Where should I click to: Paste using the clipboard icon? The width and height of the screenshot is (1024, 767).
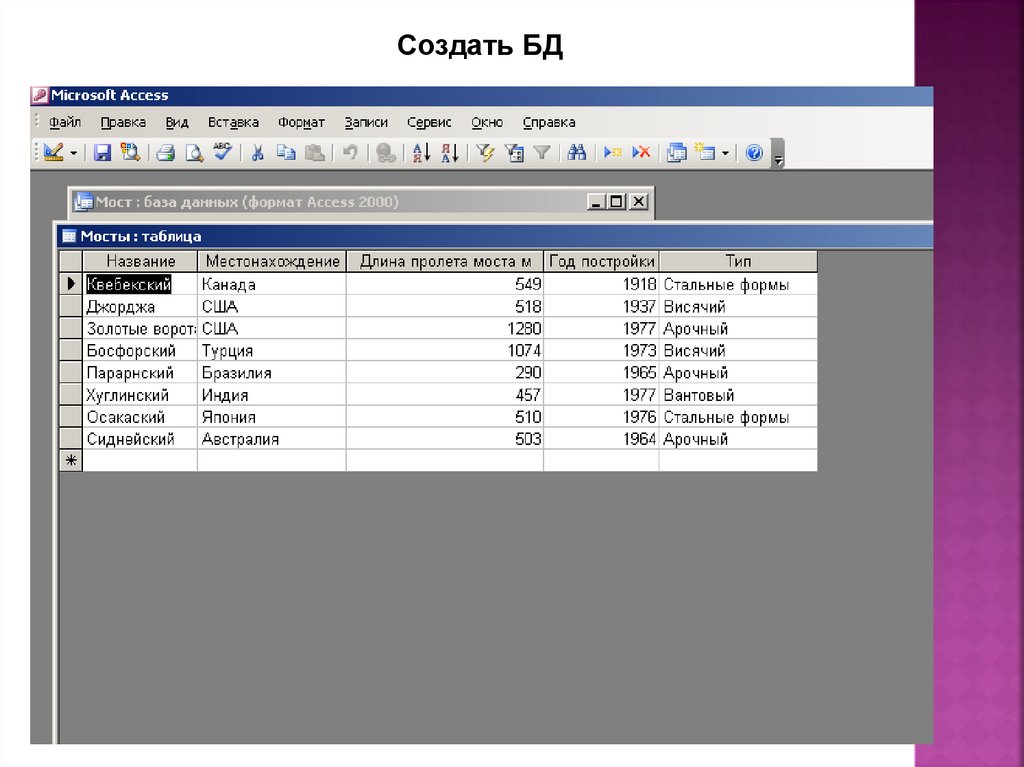[315, 153]
